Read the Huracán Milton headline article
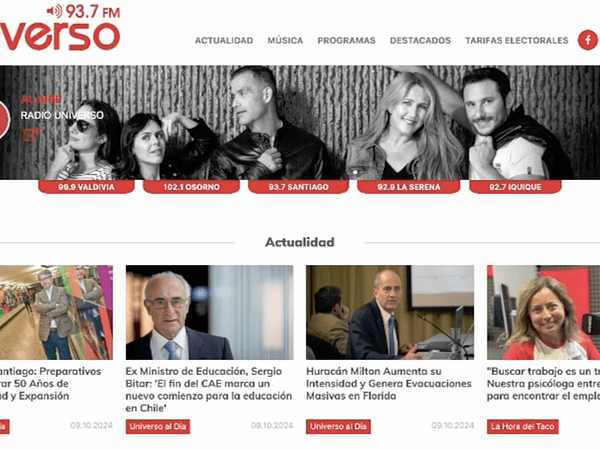 pyautogui.click(x=389, y=383)
